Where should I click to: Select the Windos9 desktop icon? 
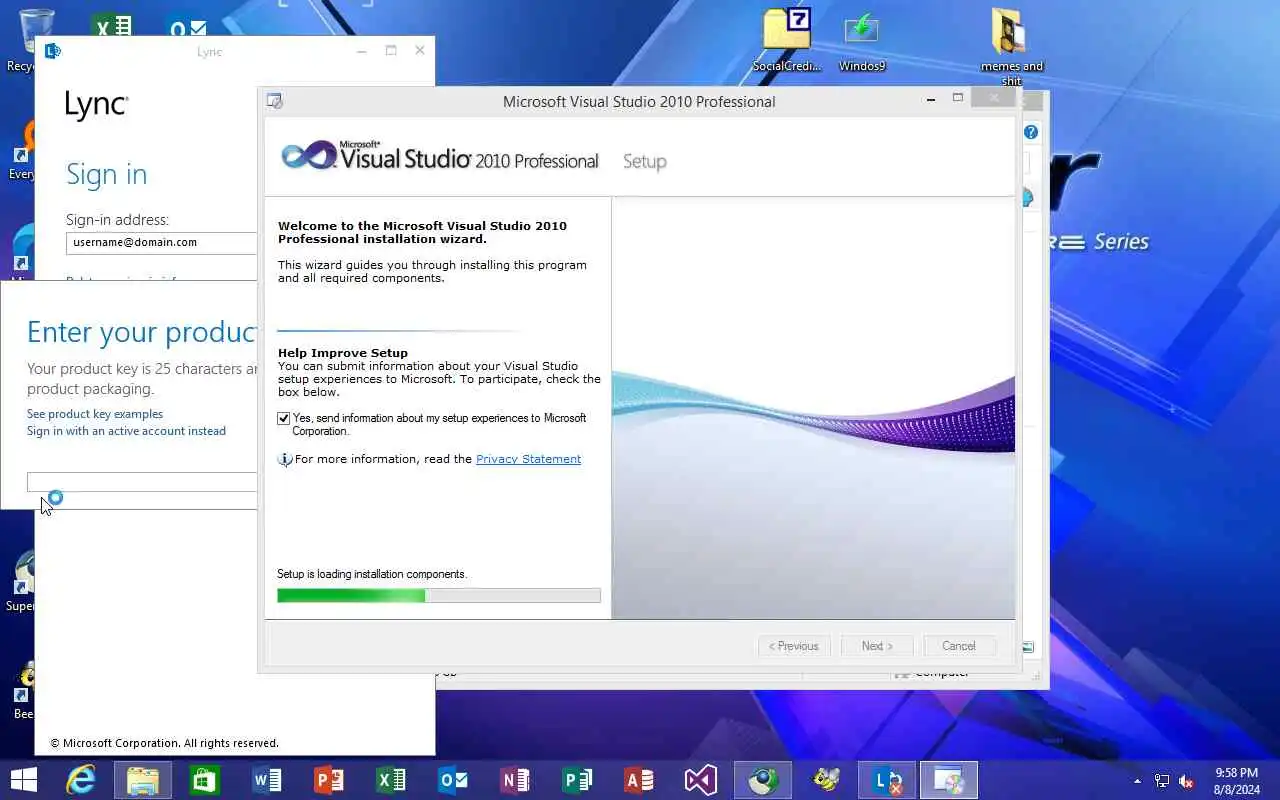[x=862, y=41]
